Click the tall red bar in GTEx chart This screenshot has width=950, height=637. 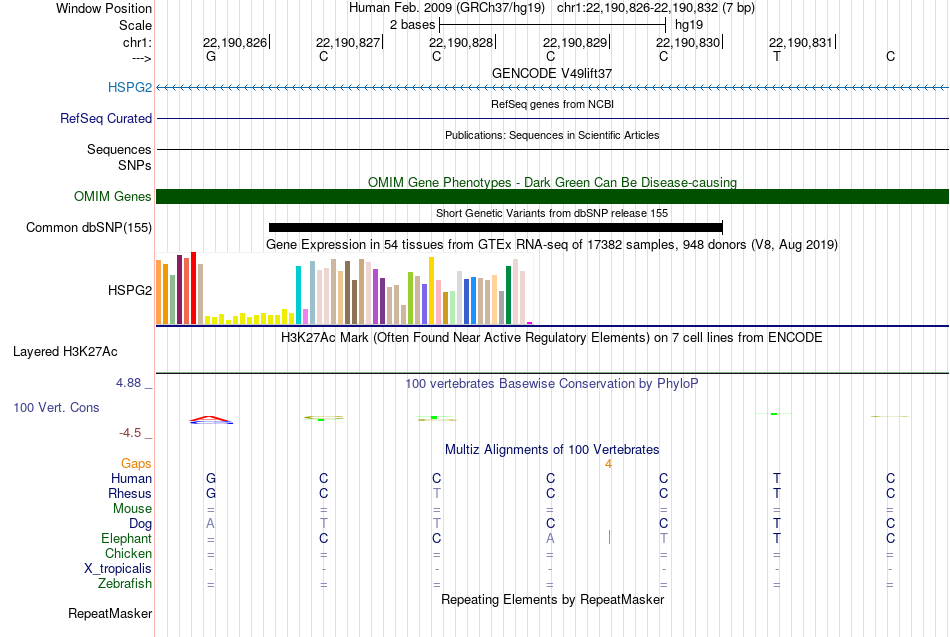point(193,288)
